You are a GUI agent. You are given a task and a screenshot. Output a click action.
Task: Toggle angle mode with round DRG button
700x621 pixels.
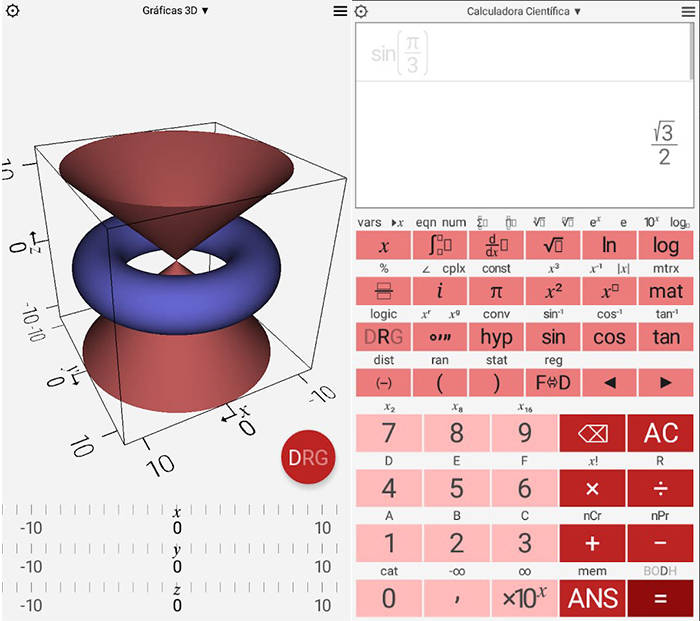[308, 458]
